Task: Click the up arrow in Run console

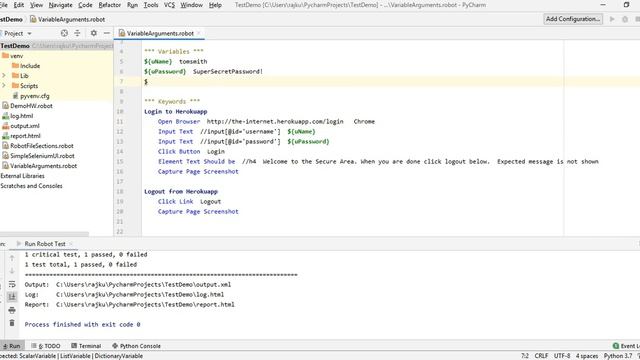Action: click(12, 258)
